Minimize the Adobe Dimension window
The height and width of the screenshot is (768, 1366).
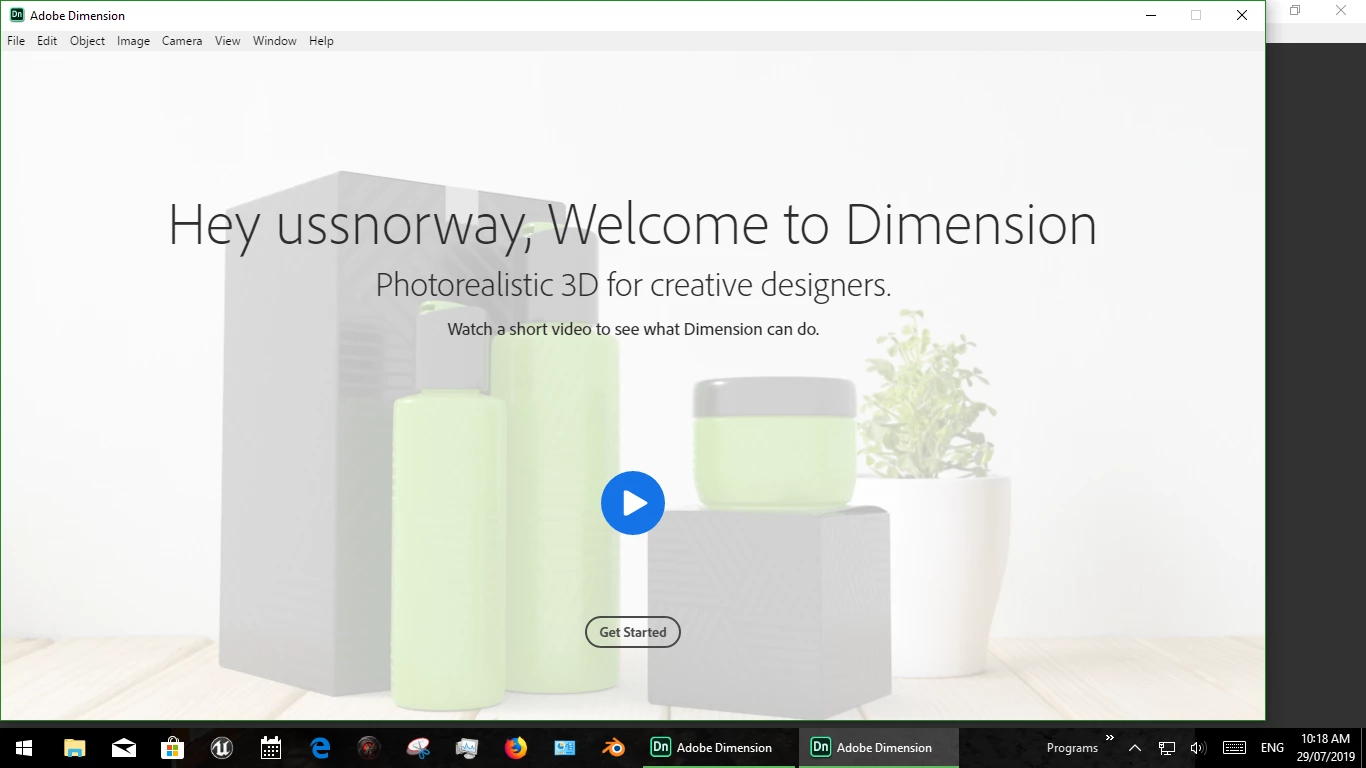coord(1151,15)
